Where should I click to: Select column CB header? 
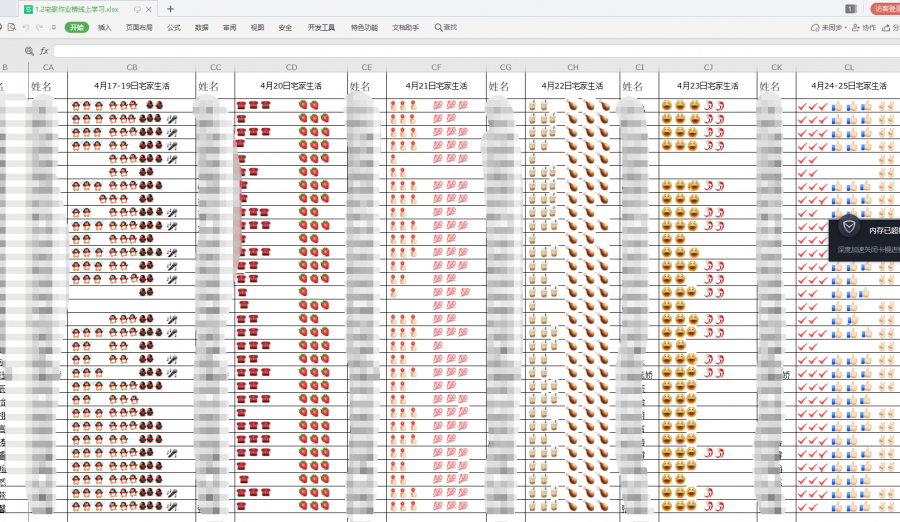tap(131, 67)
